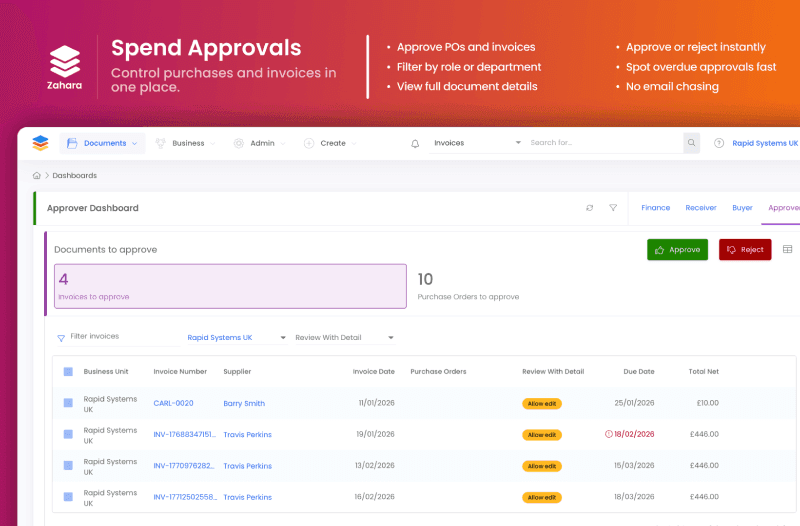Click the Filter invoices funnel icon
The image size is (800, 526).
click(x=61, y=338)
